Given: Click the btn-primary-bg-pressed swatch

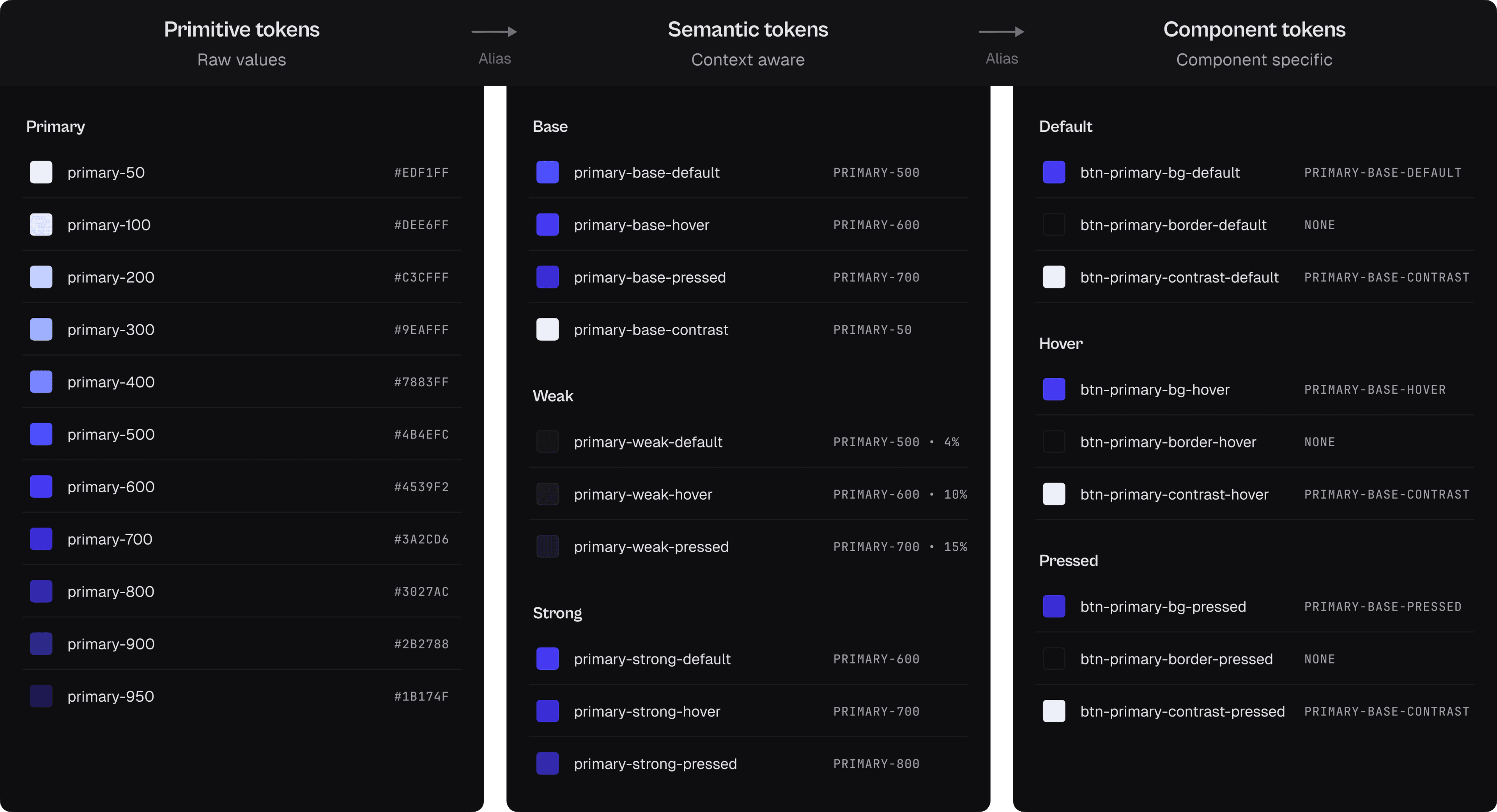Looking at the screenshot, I should point(1054,607).
